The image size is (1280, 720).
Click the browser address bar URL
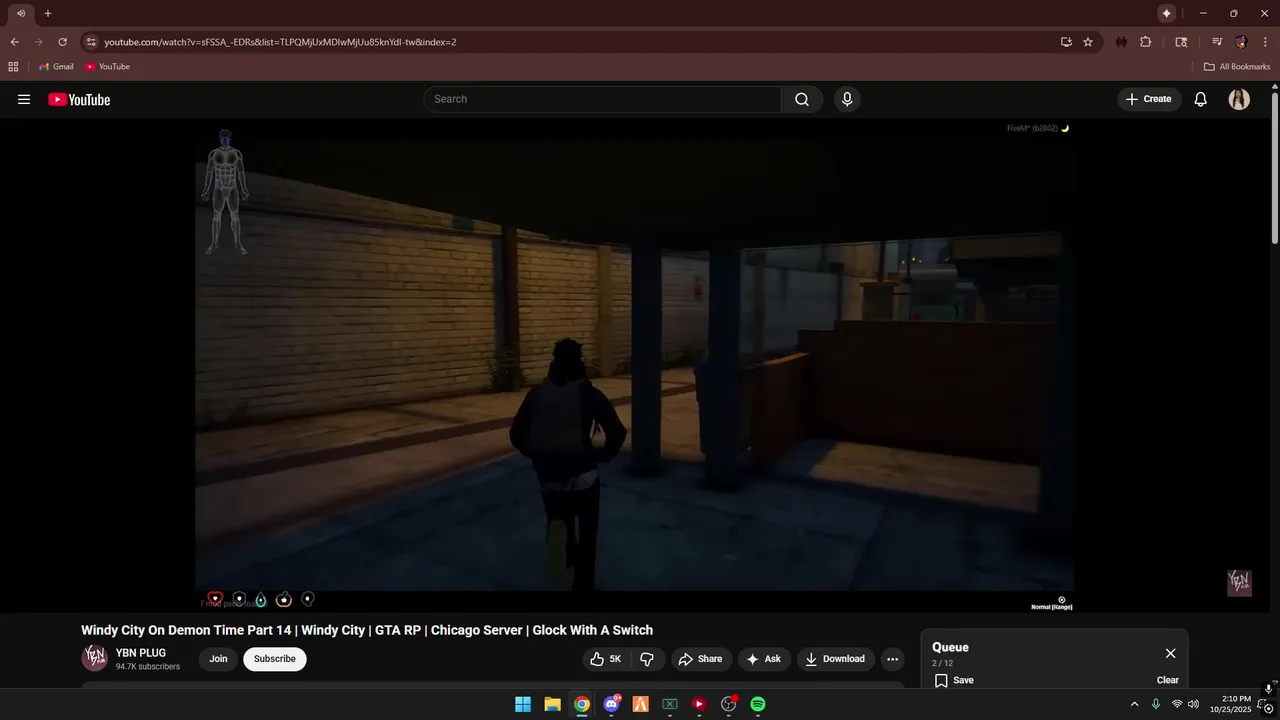(x=281, y=42)
